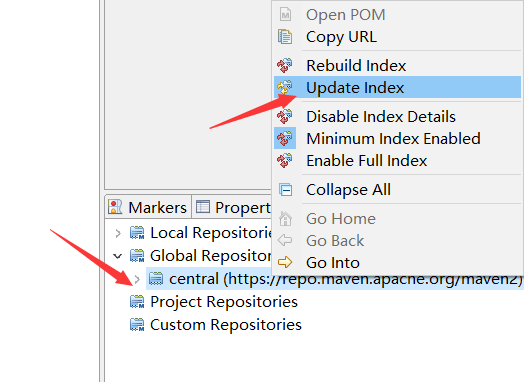Click the Custom Repositories folder icon

tap(137, 325)
